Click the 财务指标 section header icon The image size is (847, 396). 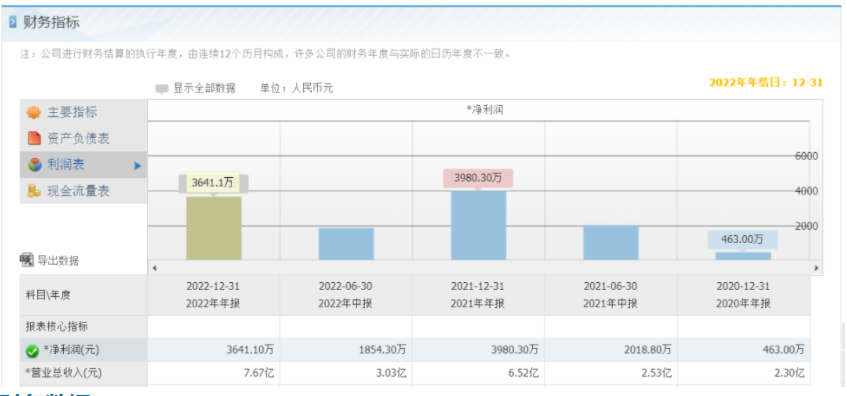point(13,23)
